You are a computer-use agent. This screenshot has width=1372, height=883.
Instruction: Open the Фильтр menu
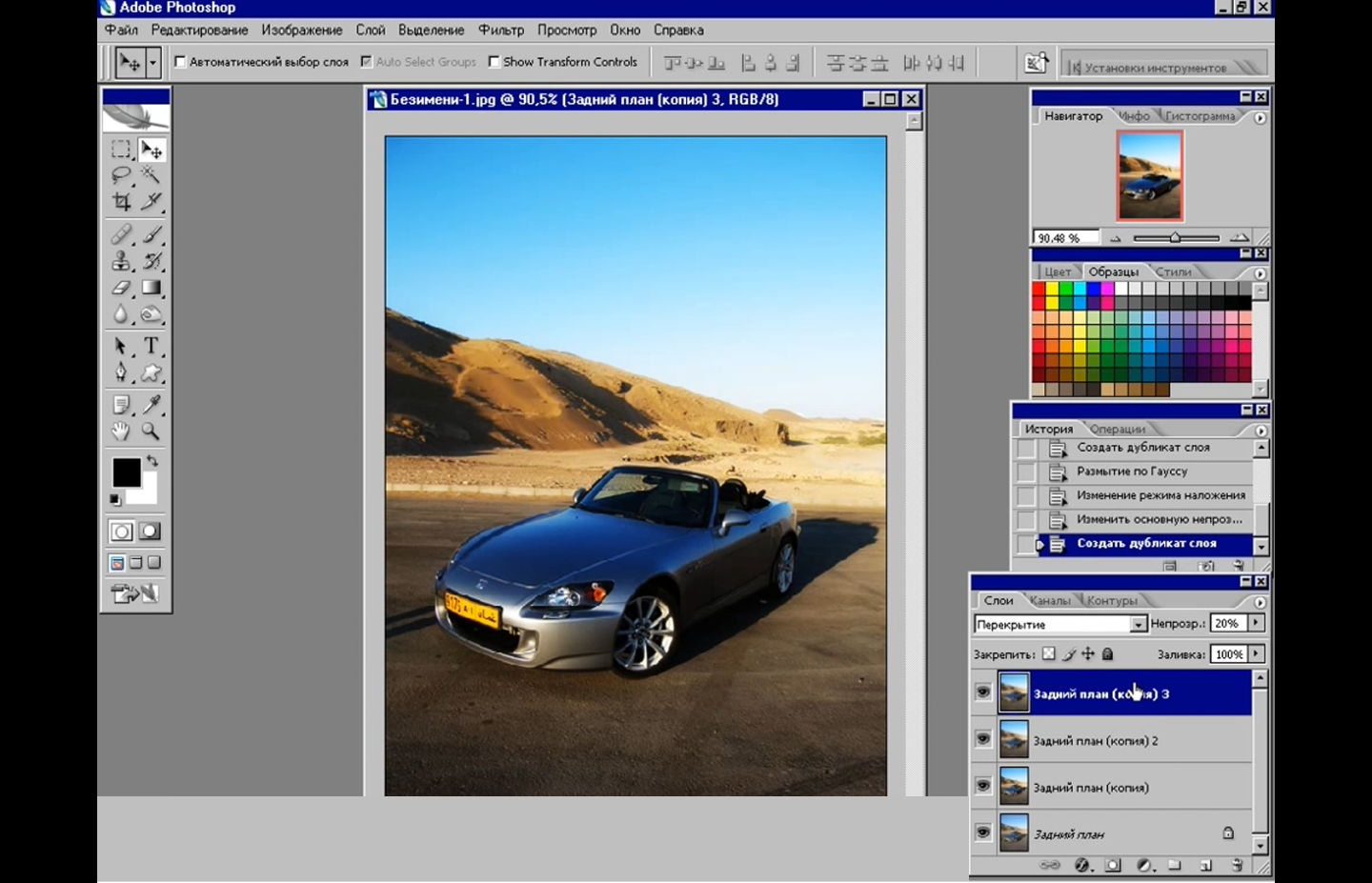[501, 30]
